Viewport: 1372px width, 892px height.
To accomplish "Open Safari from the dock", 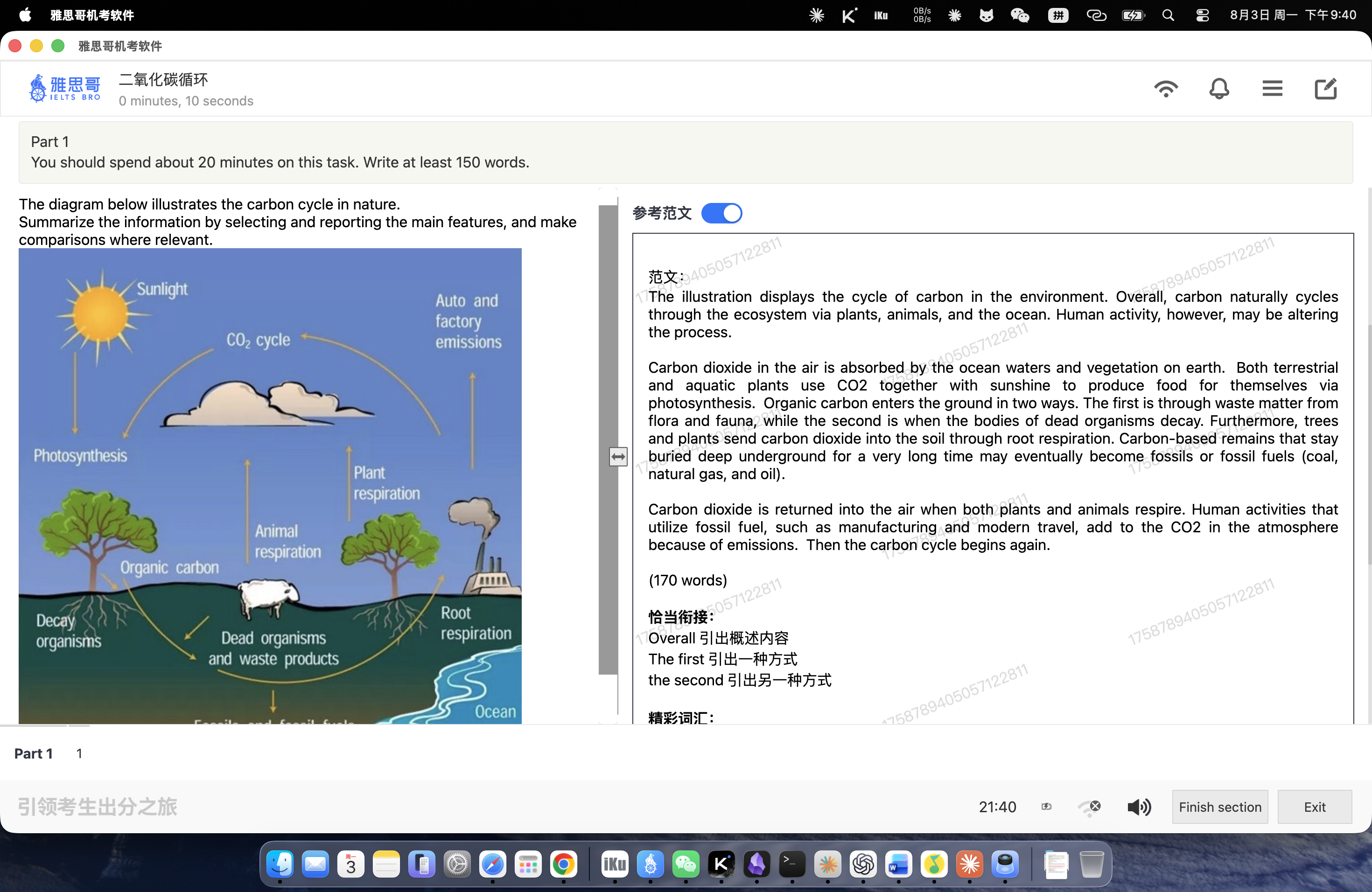I will tap(493, 864).
